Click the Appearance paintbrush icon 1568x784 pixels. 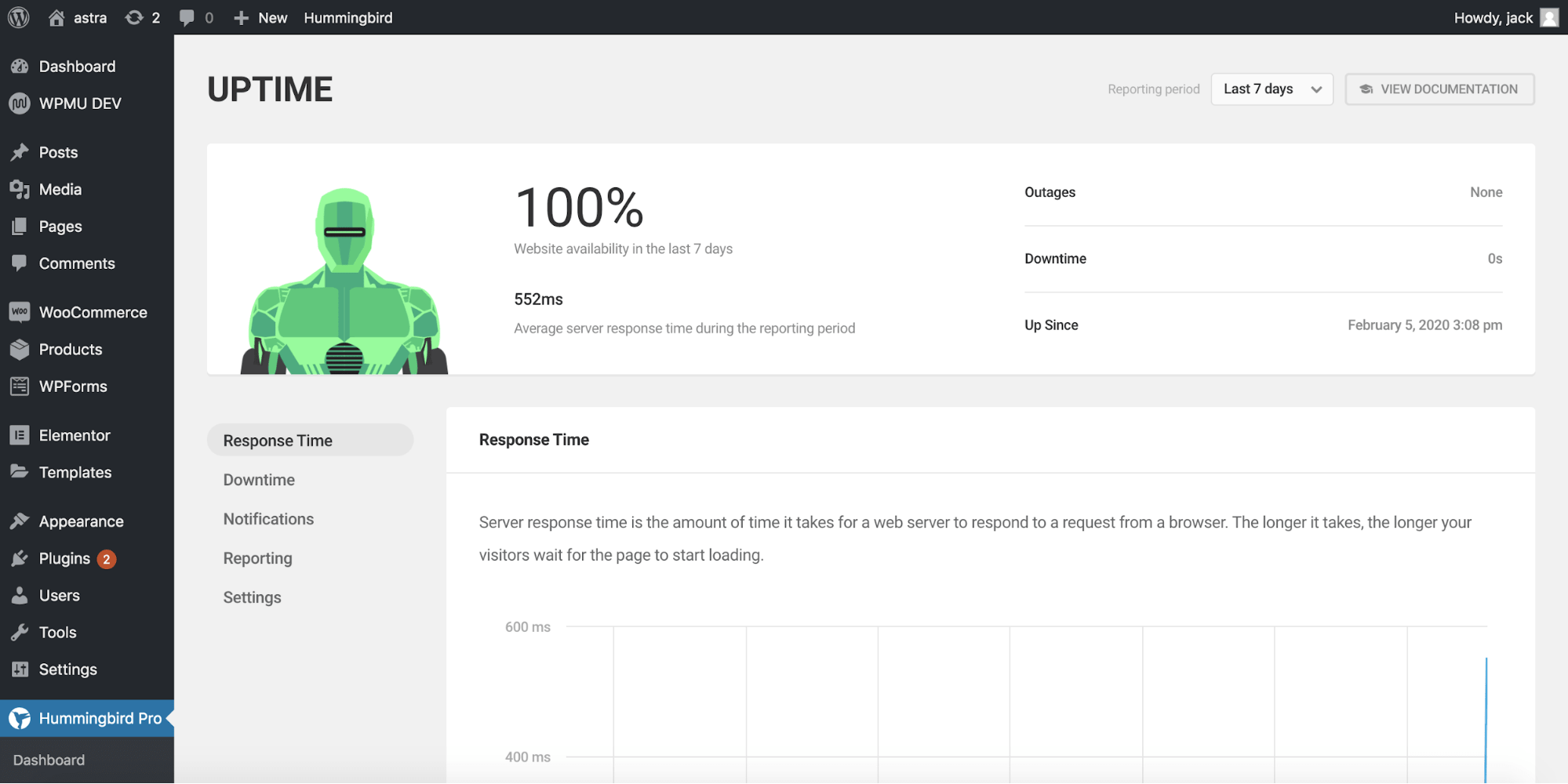point(20,521)
